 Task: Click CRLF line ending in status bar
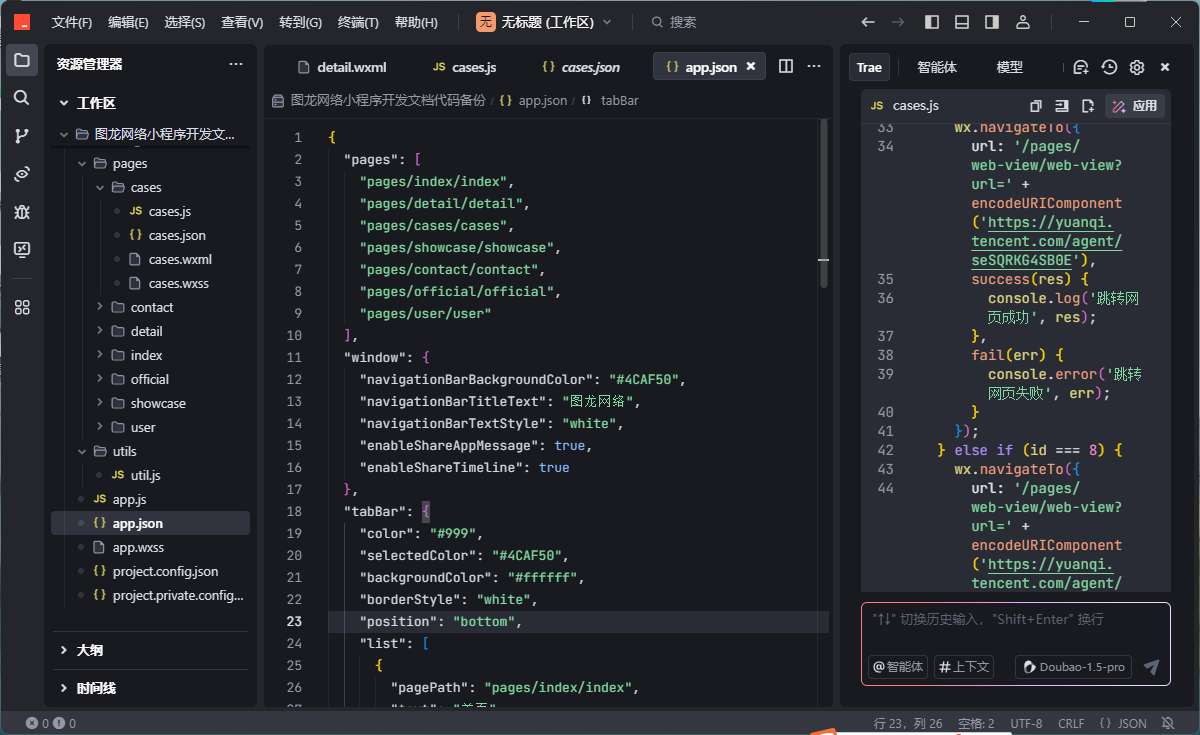click(1071, 723)
